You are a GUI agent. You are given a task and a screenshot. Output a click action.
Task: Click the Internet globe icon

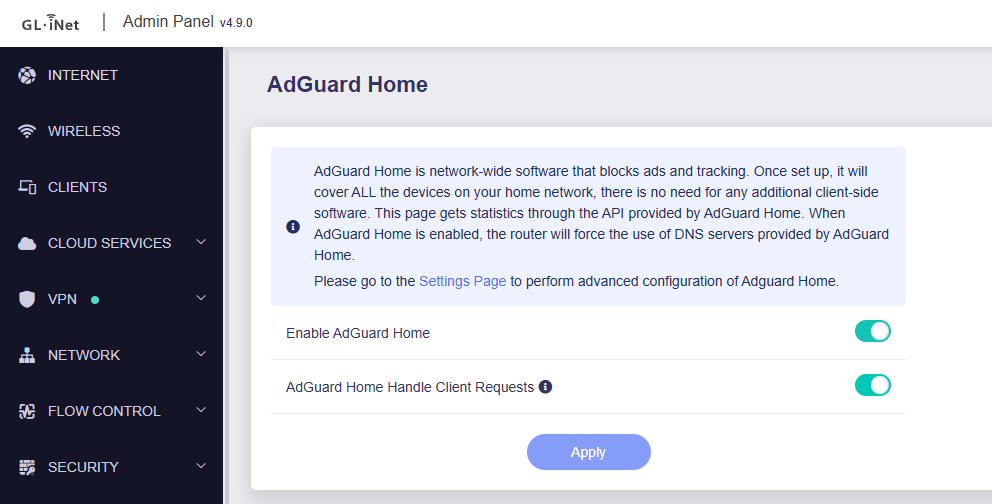27,75
